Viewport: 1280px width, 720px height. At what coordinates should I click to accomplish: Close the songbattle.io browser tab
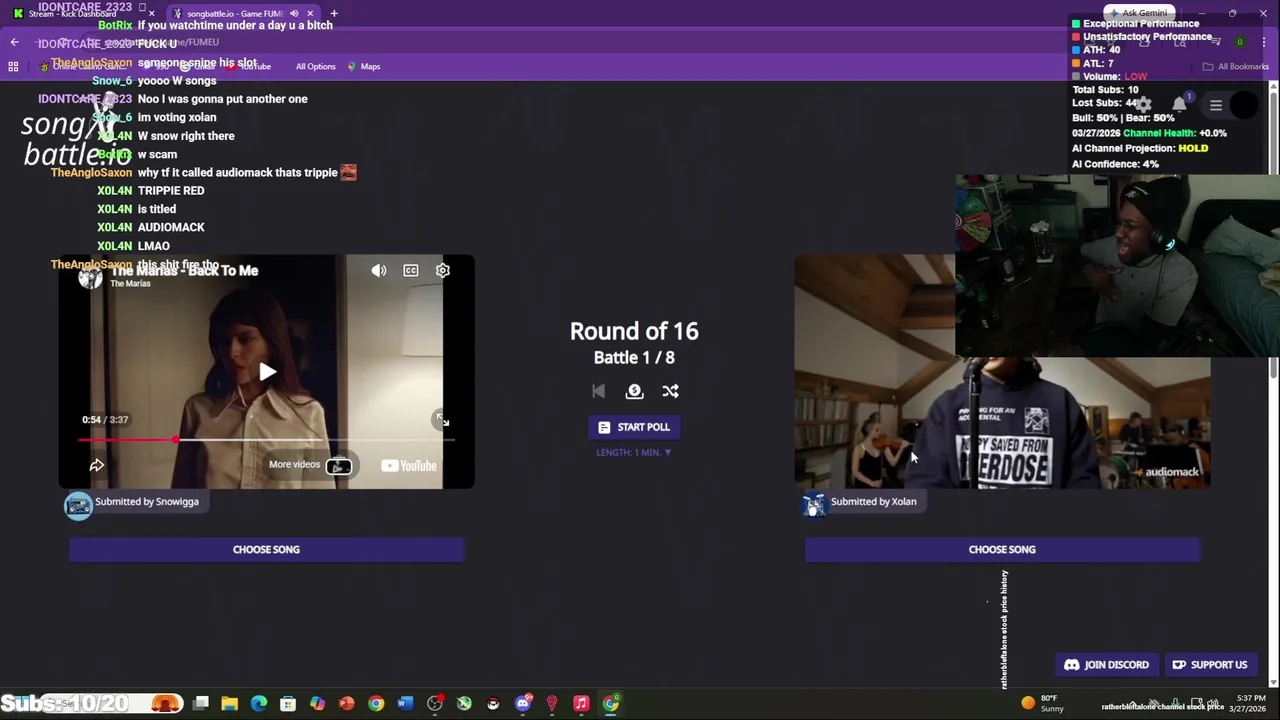[x=310, y=13]
